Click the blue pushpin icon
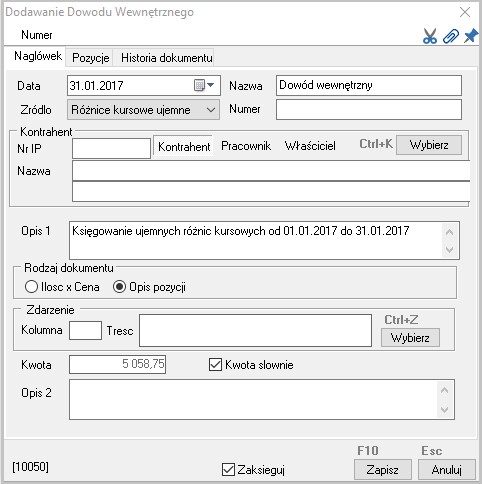Screen dimensions: 482x484 [x=471, y=36]
